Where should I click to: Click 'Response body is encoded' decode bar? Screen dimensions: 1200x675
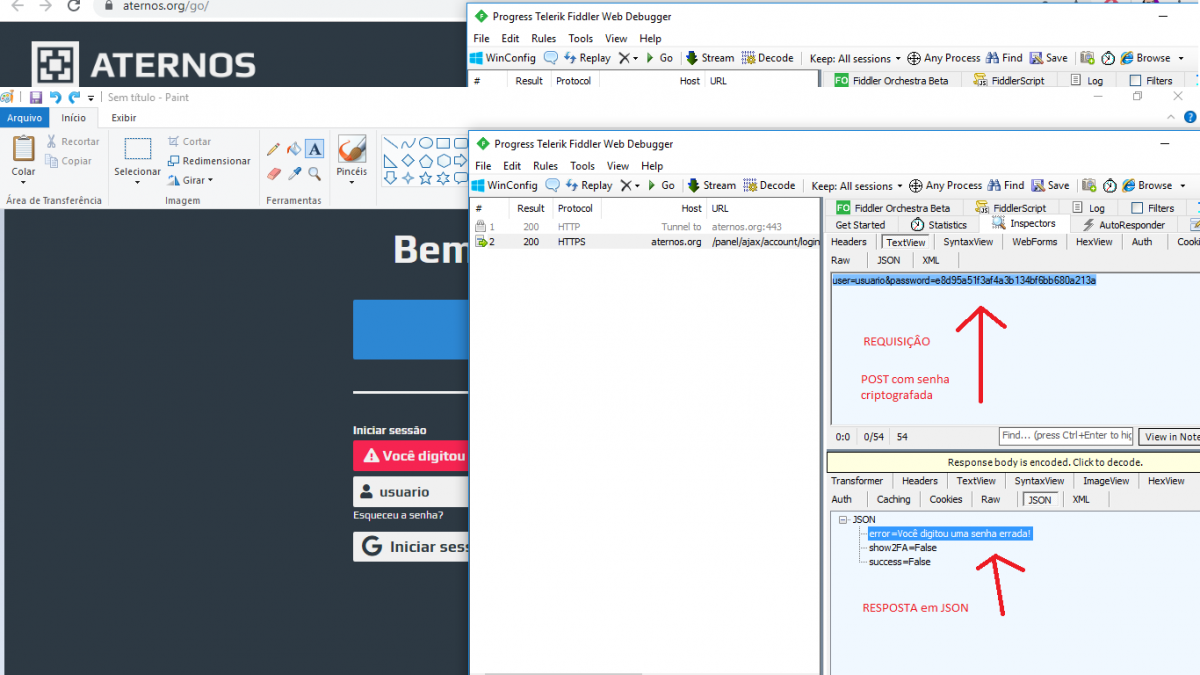(x=1014, y=462)
